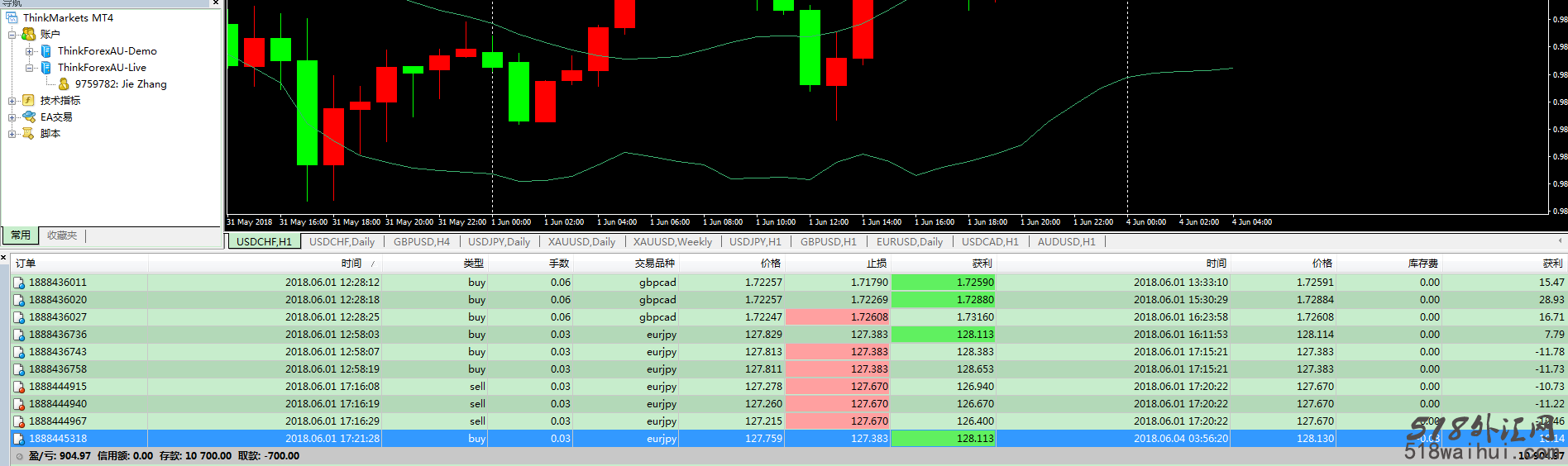
Task: Close the terminal order history panel
Action: [4, 259]
